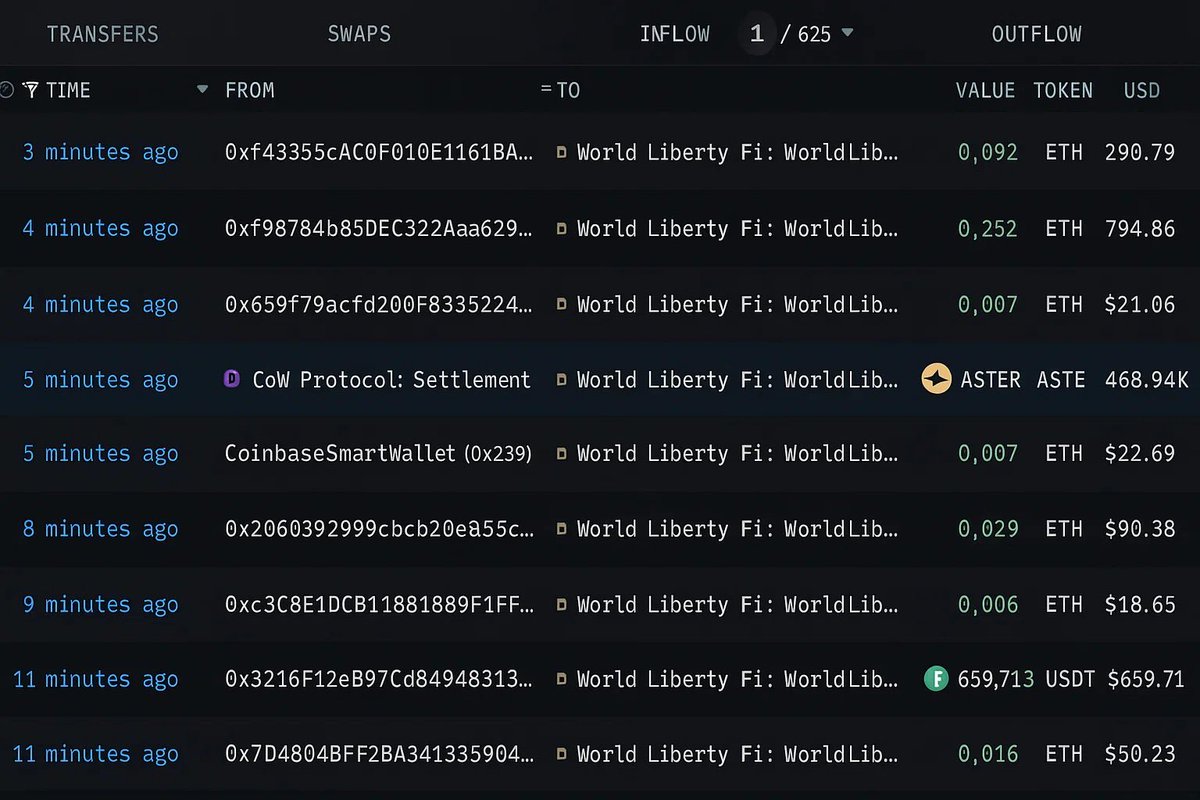This screenshot has height=800, width=1200.
Task: Click the contract icon in the 0xf98784 row
Action: [561, 229]
